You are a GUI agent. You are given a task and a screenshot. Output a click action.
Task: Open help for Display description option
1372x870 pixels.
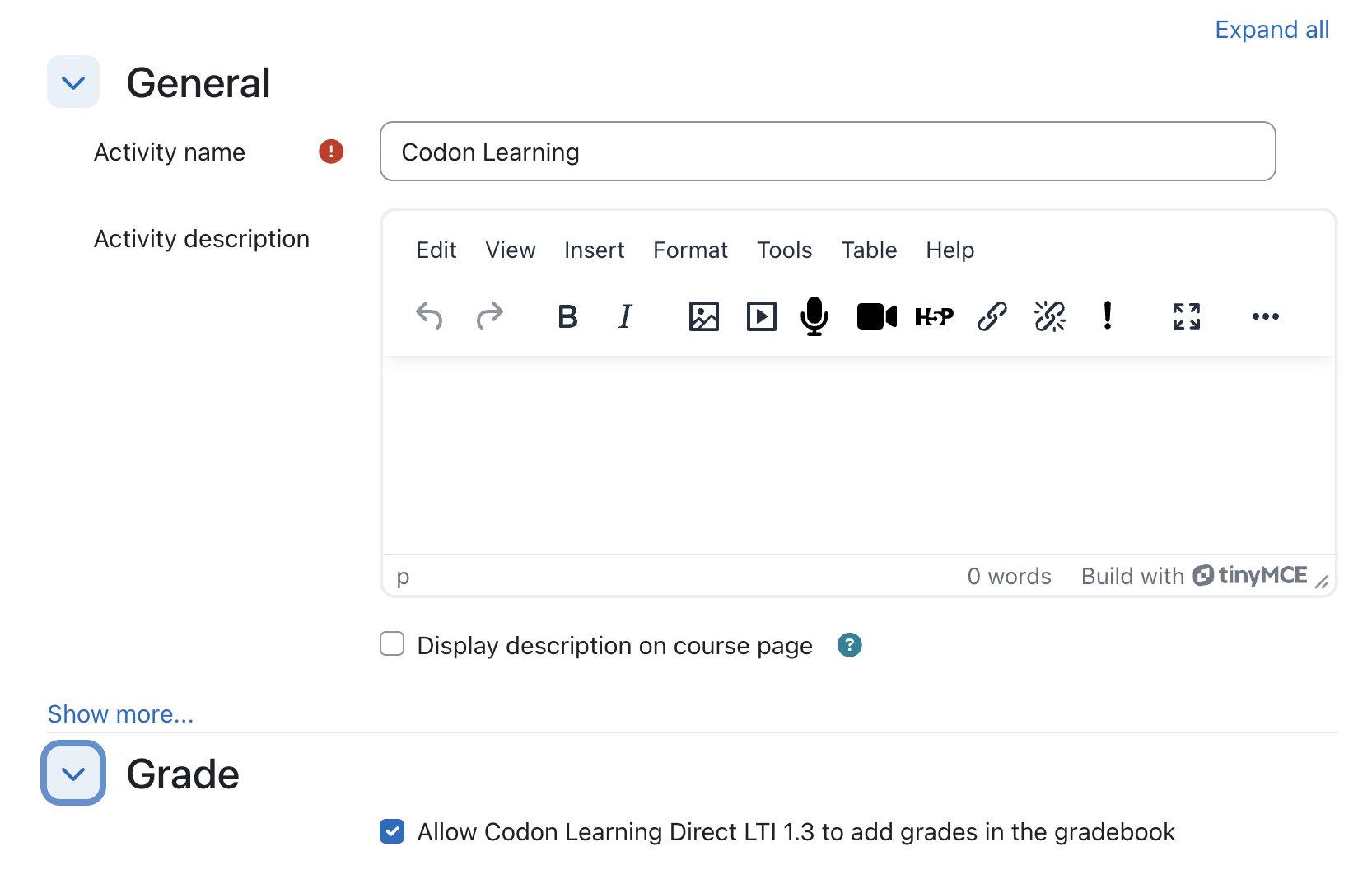pyautogui.click(x=850, y=645)
